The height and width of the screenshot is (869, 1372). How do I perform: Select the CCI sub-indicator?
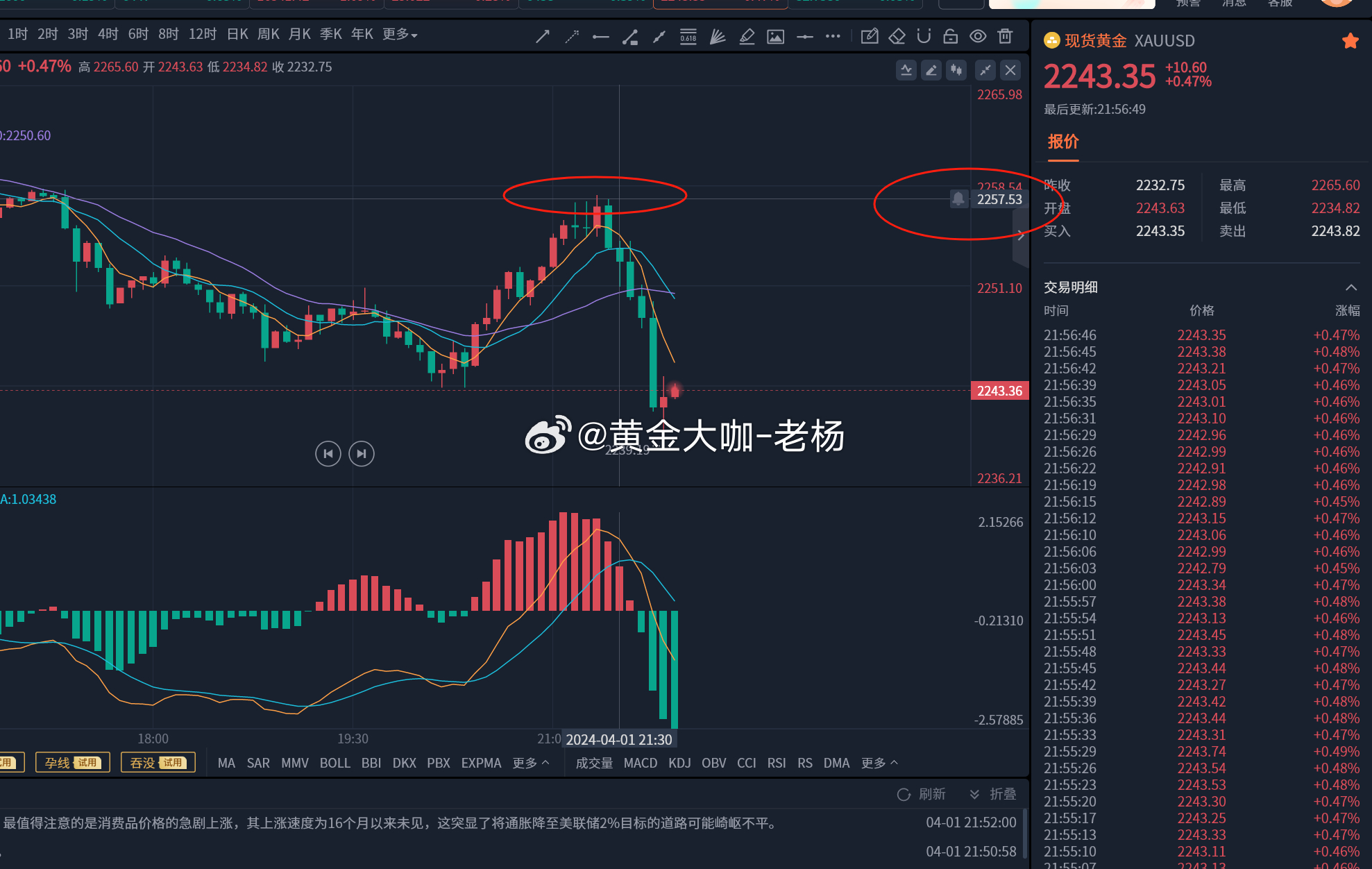click(747, 763)
